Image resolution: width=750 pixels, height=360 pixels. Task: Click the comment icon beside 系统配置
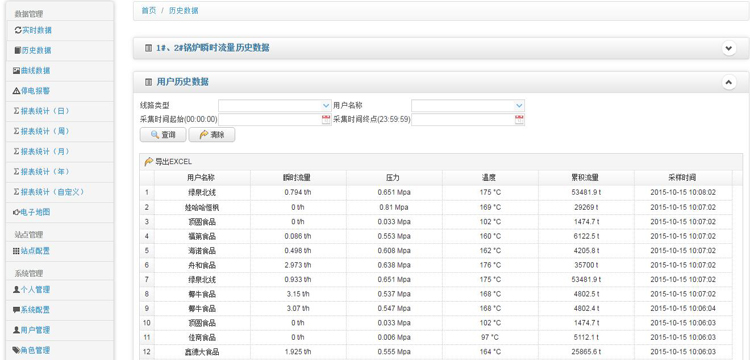click(16, 310)
